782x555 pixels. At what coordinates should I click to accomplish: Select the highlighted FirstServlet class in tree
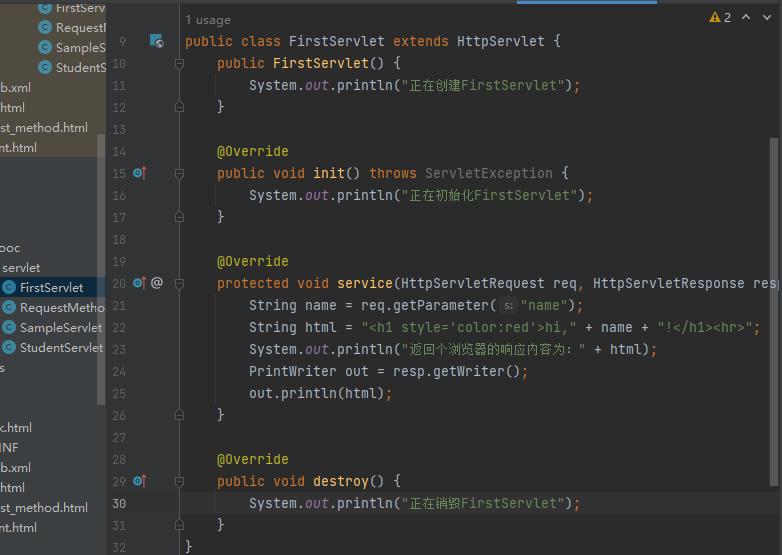pos(51,288)
